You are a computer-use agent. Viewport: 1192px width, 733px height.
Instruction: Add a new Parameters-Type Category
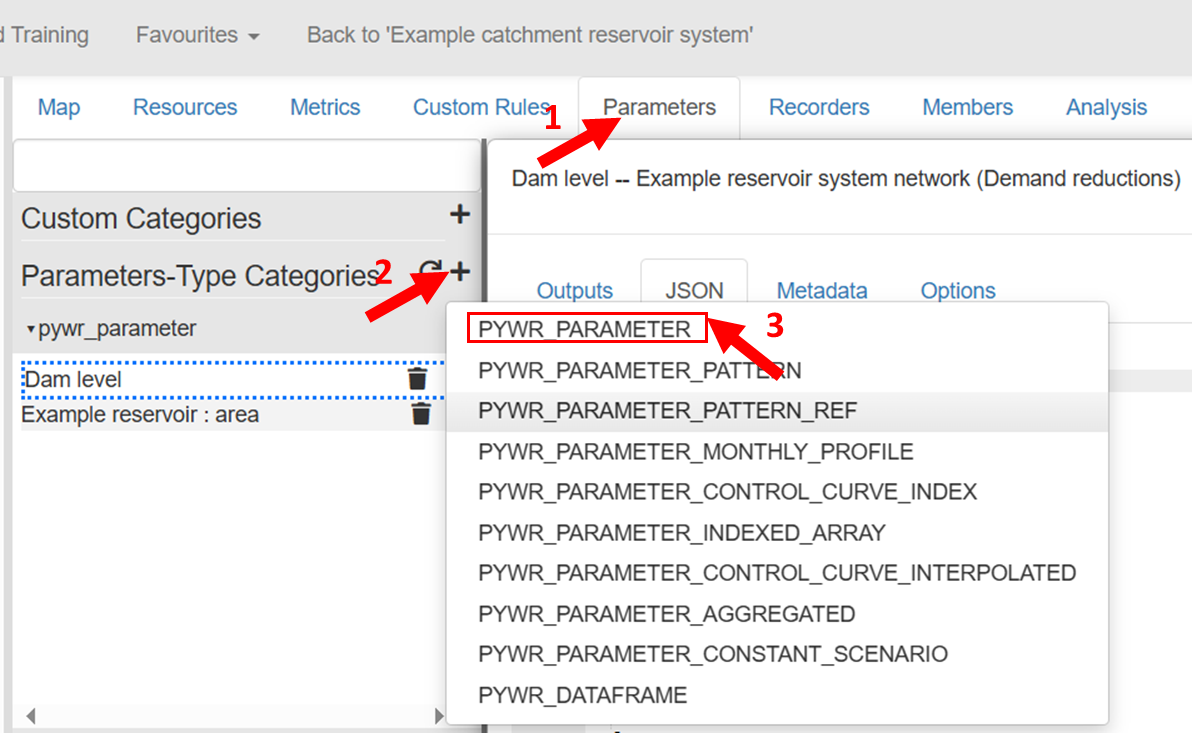461,271
